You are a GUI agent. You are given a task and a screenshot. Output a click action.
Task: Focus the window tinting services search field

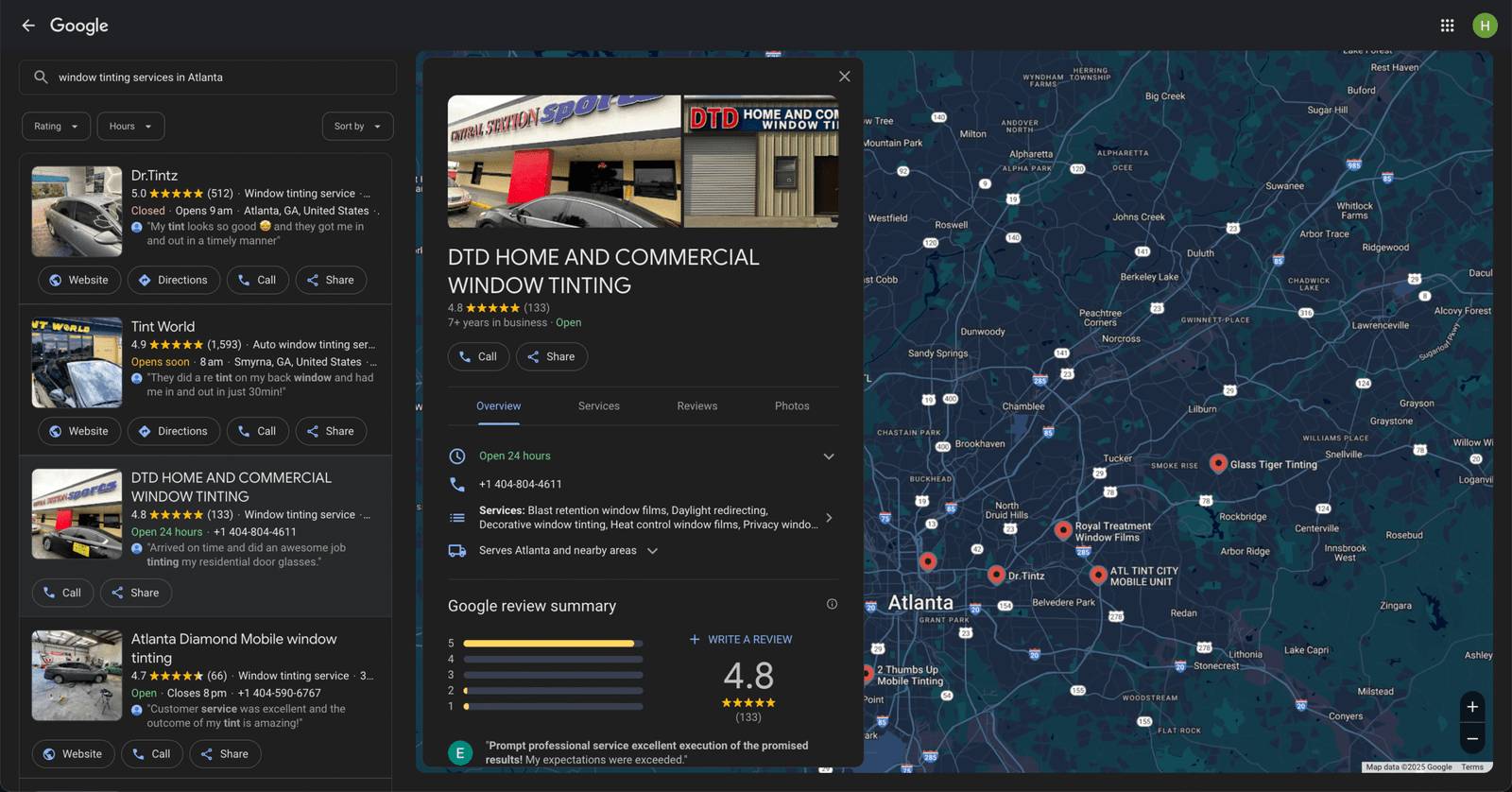click(x=208, y=77)
